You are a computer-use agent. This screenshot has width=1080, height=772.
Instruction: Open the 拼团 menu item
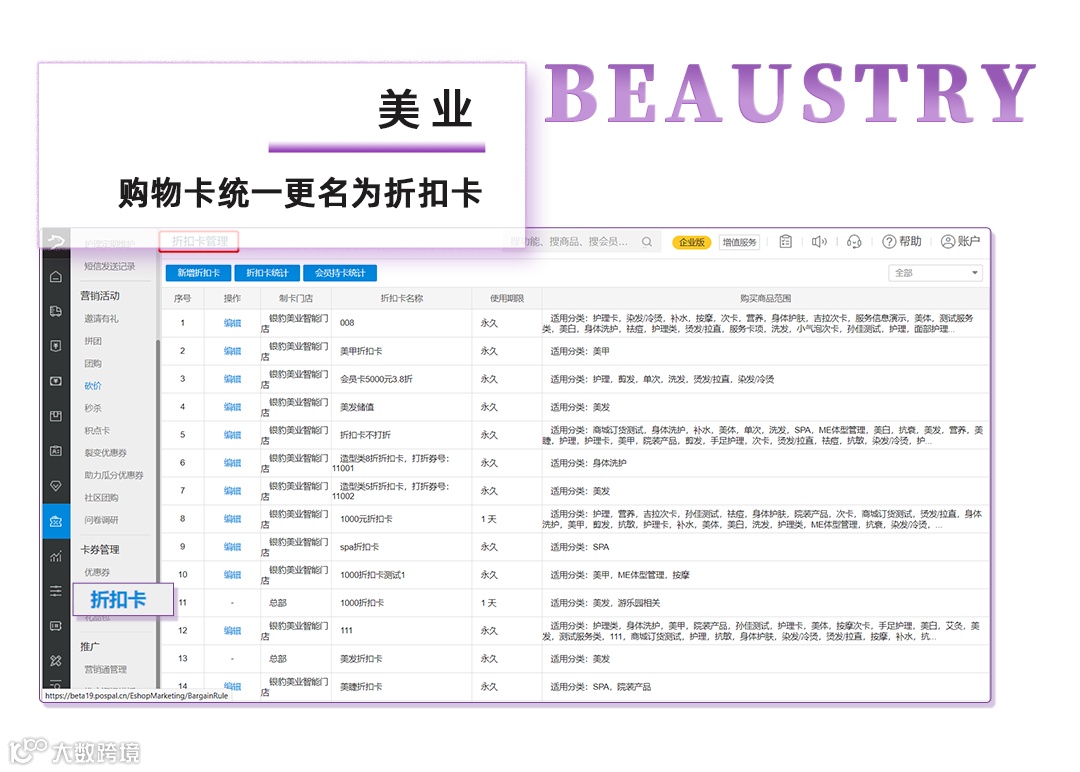click(93, 341)
